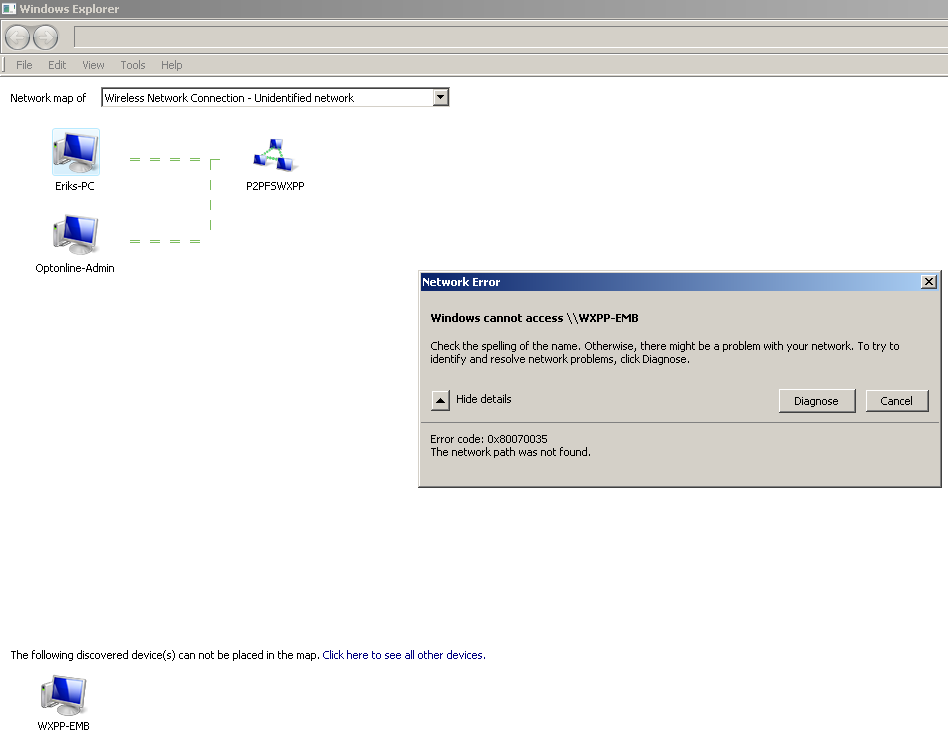Collapse error details with Hide details arrow
Image resolution: width=948 pixels, height=740 pixels.
[x=441, y=400]
